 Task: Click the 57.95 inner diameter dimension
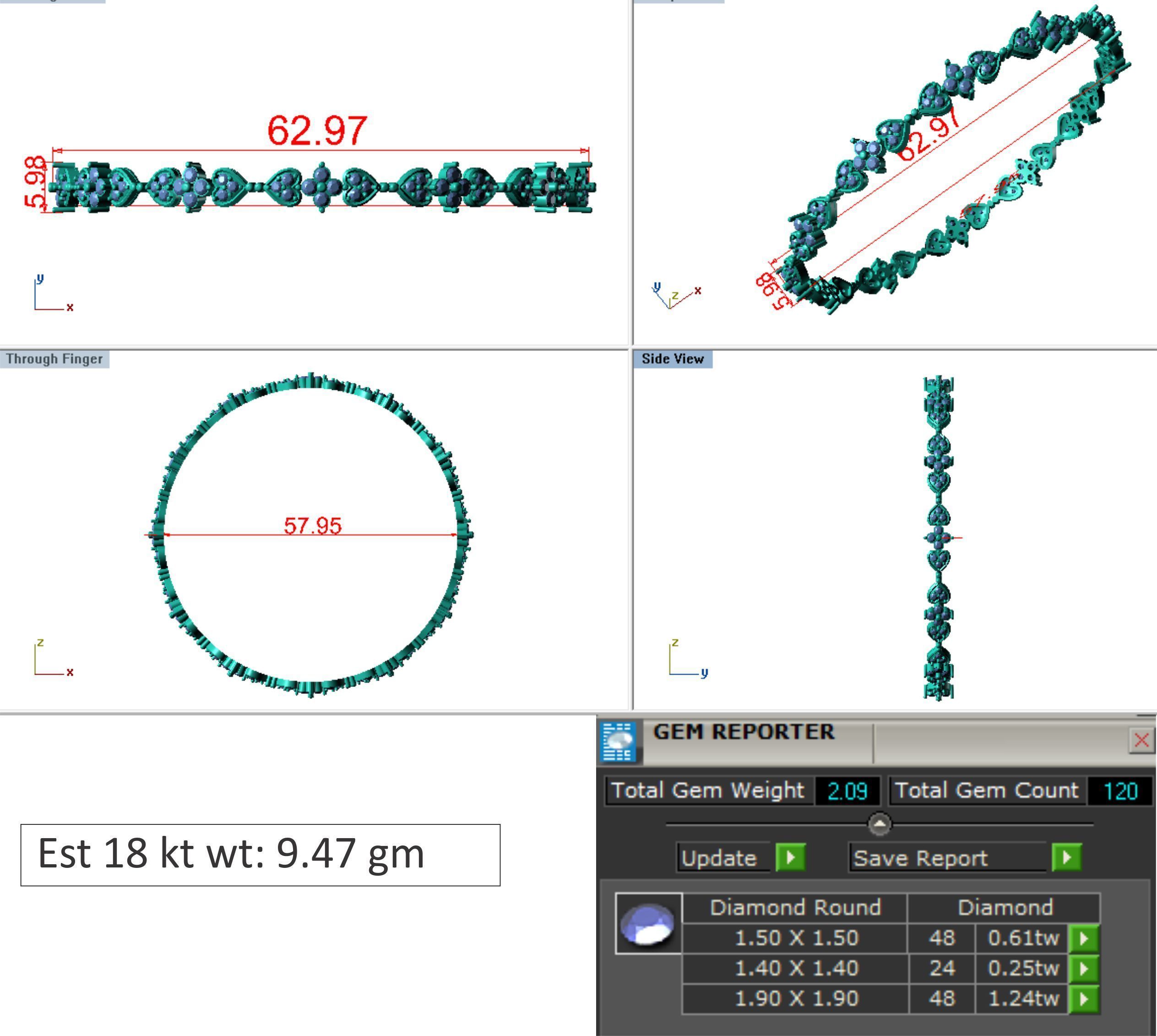[x=312, y=526]
